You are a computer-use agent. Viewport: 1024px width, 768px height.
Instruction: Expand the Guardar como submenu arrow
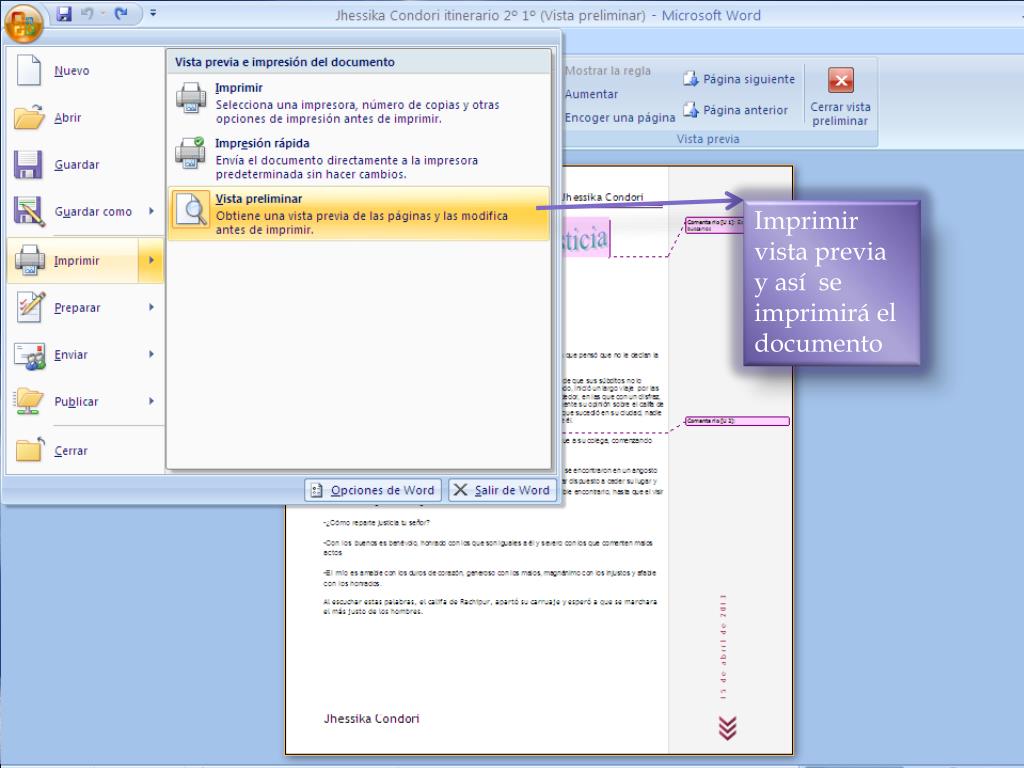coord(151,211)
